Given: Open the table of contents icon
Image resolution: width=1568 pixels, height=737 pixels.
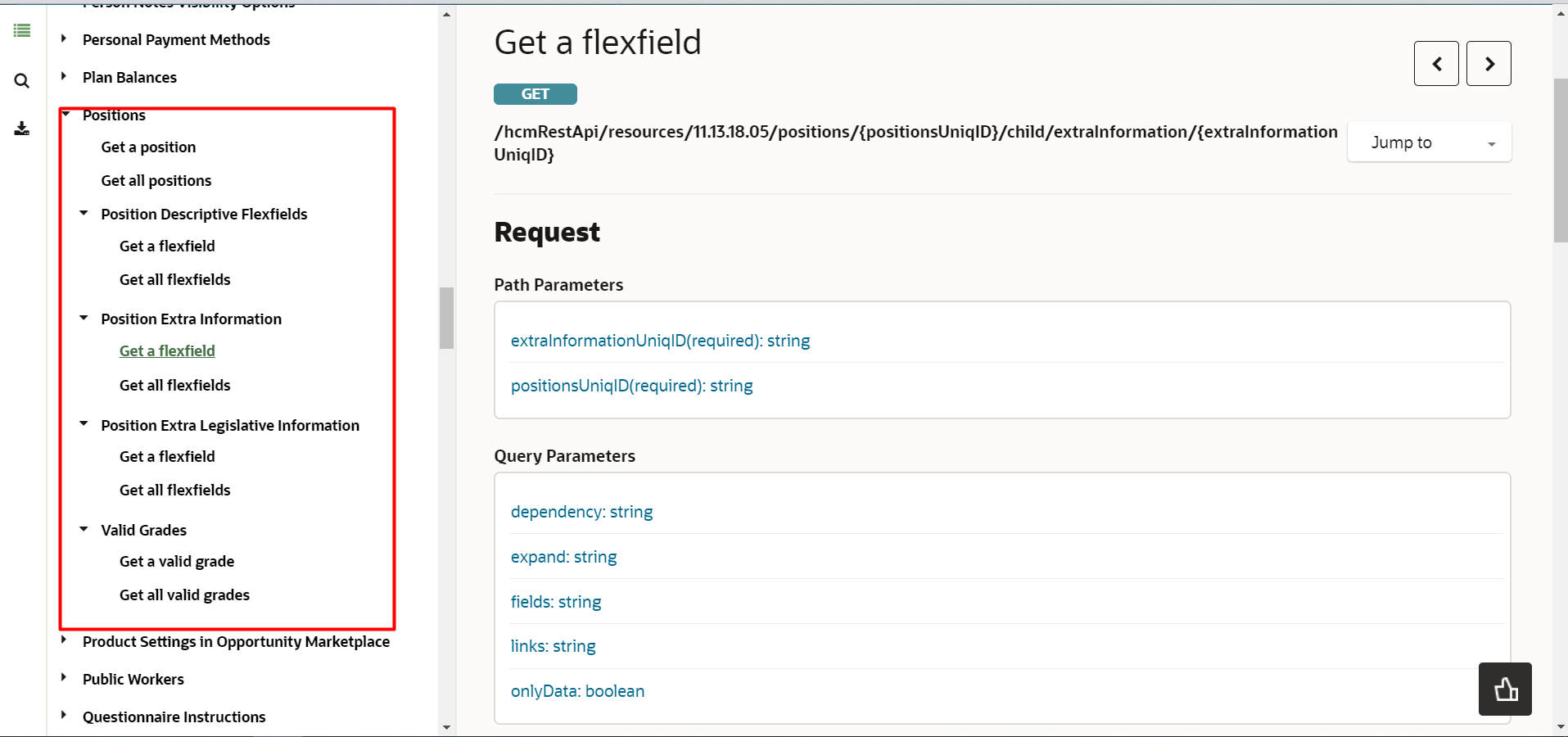Looking at the screenshot, I should click(22, 31).
